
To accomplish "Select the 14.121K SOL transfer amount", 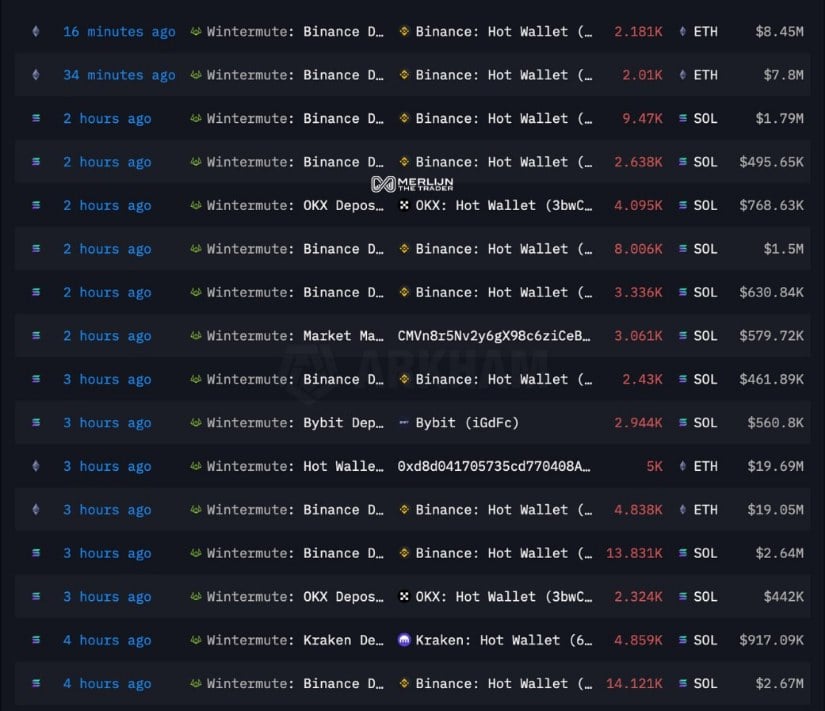I will pyautogui.click(x=634, y=684).
